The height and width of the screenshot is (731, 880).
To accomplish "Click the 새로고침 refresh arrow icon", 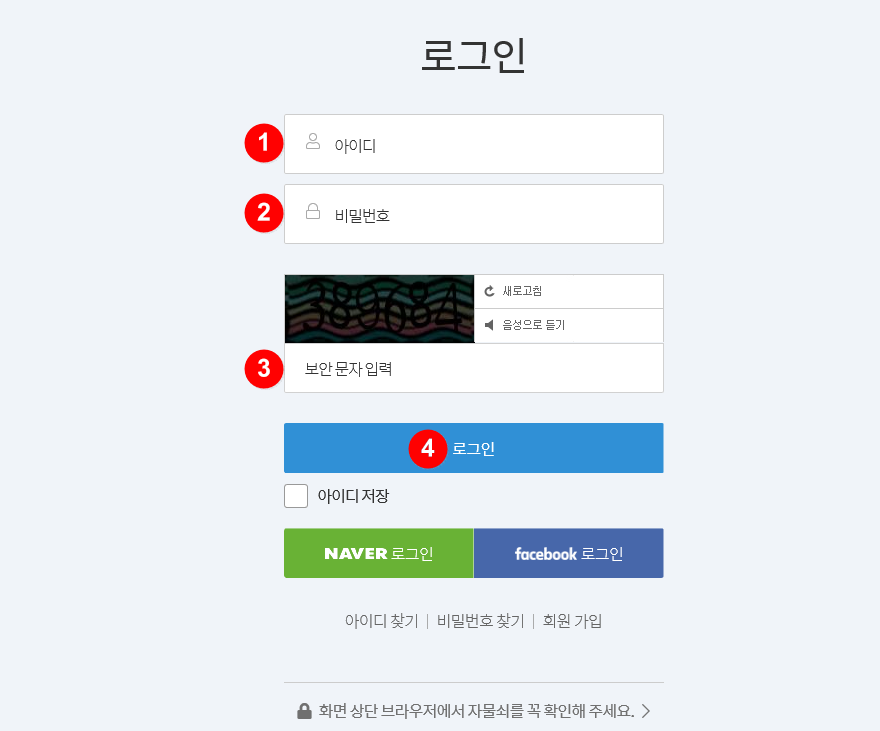I will [x=489, y=291].
